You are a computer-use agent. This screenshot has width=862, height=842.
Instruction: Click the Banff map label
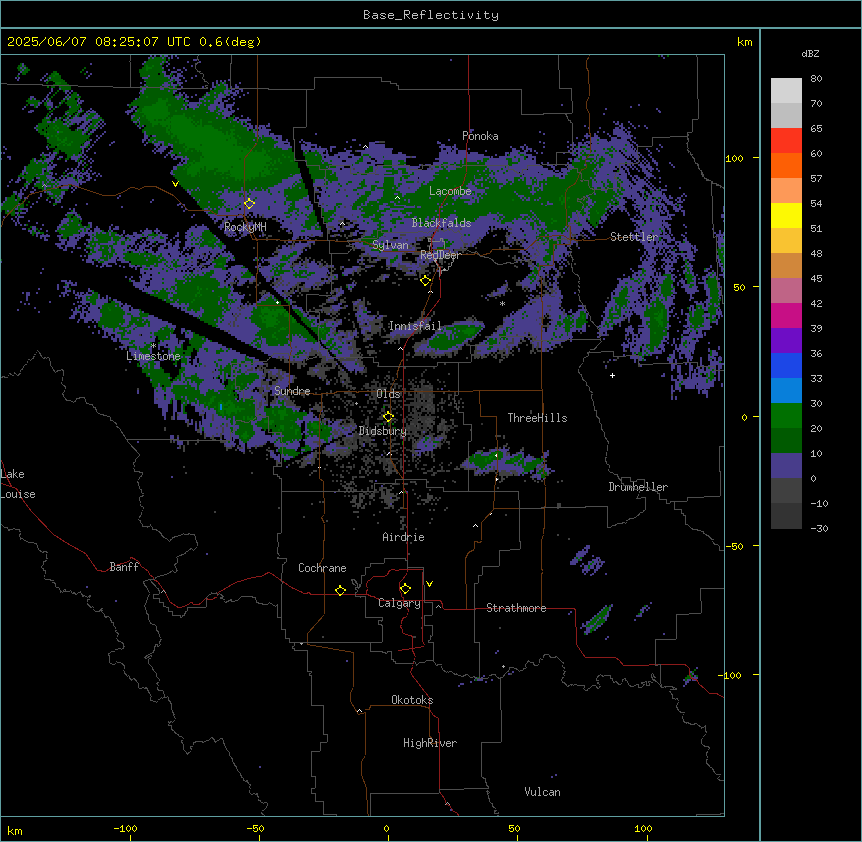point(124,567)
